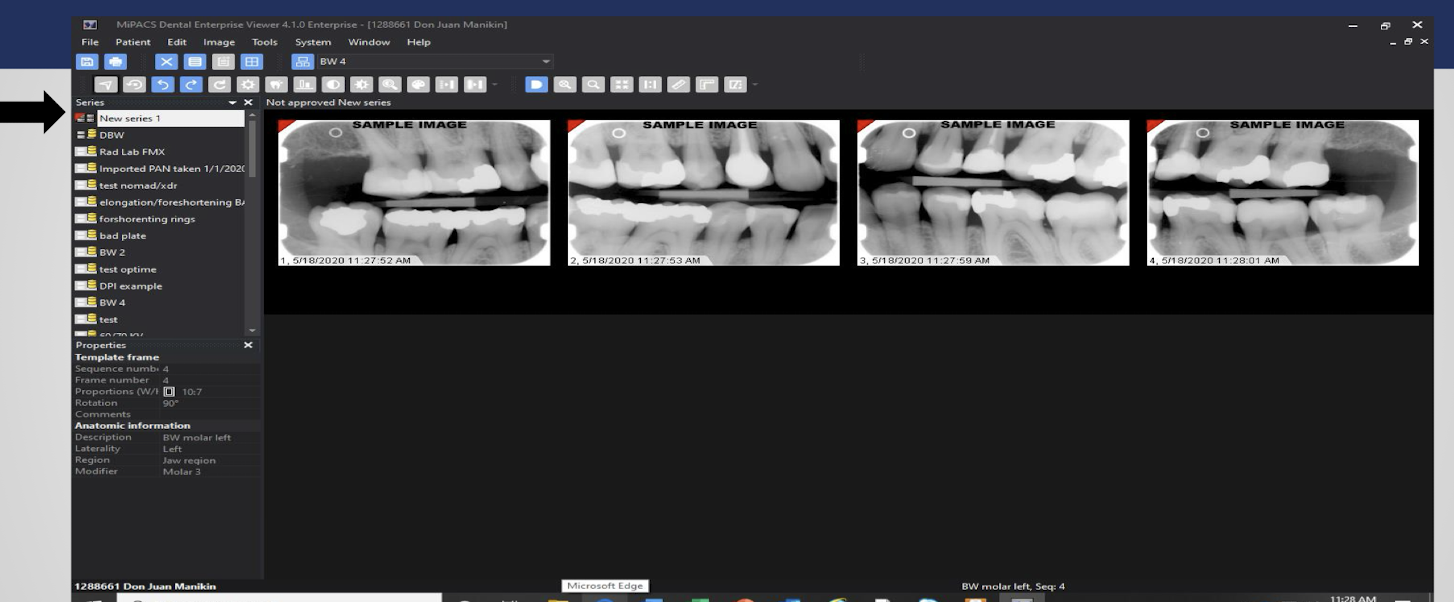Click the Rotation value 90°

pos(171,403)
